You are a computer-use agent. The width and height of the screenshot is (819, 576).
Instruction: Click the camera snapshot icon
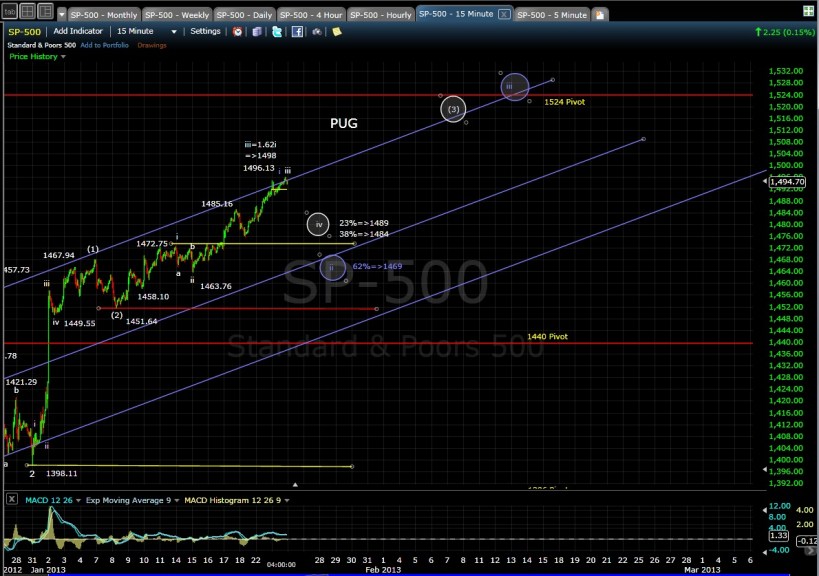[317, 32]
